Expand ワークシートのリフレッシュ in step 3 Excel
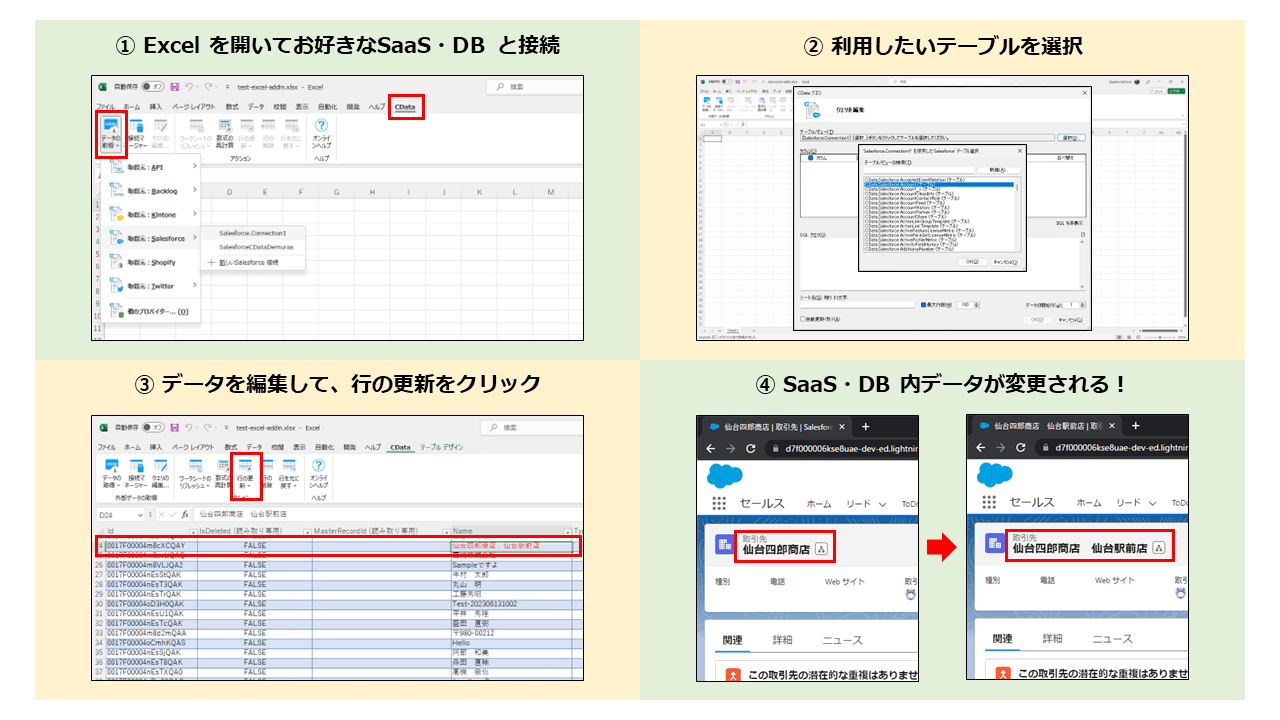 (x=194, y=474)
